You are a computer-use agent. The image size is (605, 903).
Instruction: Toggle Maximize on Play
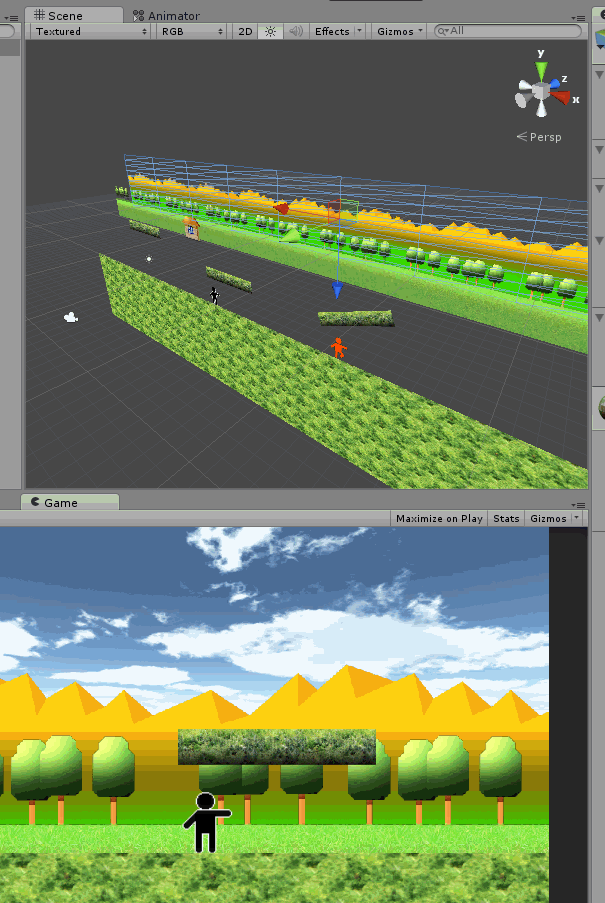(439, 518)
